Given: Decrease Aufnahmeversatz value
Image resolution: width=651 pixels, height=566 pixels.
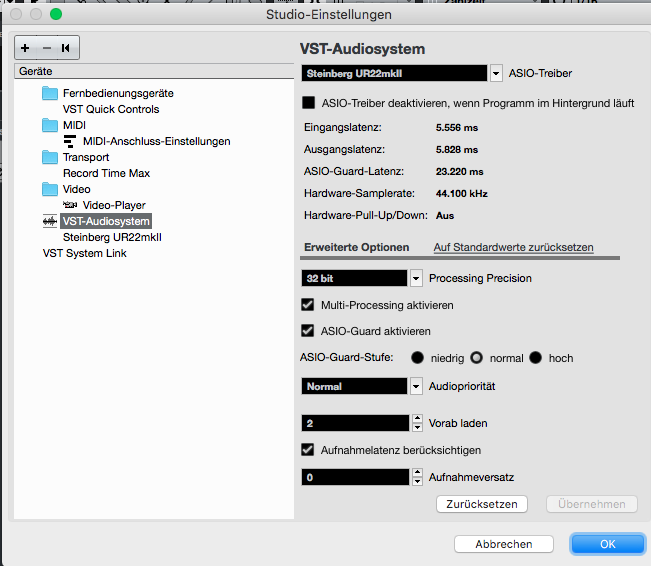Looking at the screenshot, I should click(x=418, y=482).
